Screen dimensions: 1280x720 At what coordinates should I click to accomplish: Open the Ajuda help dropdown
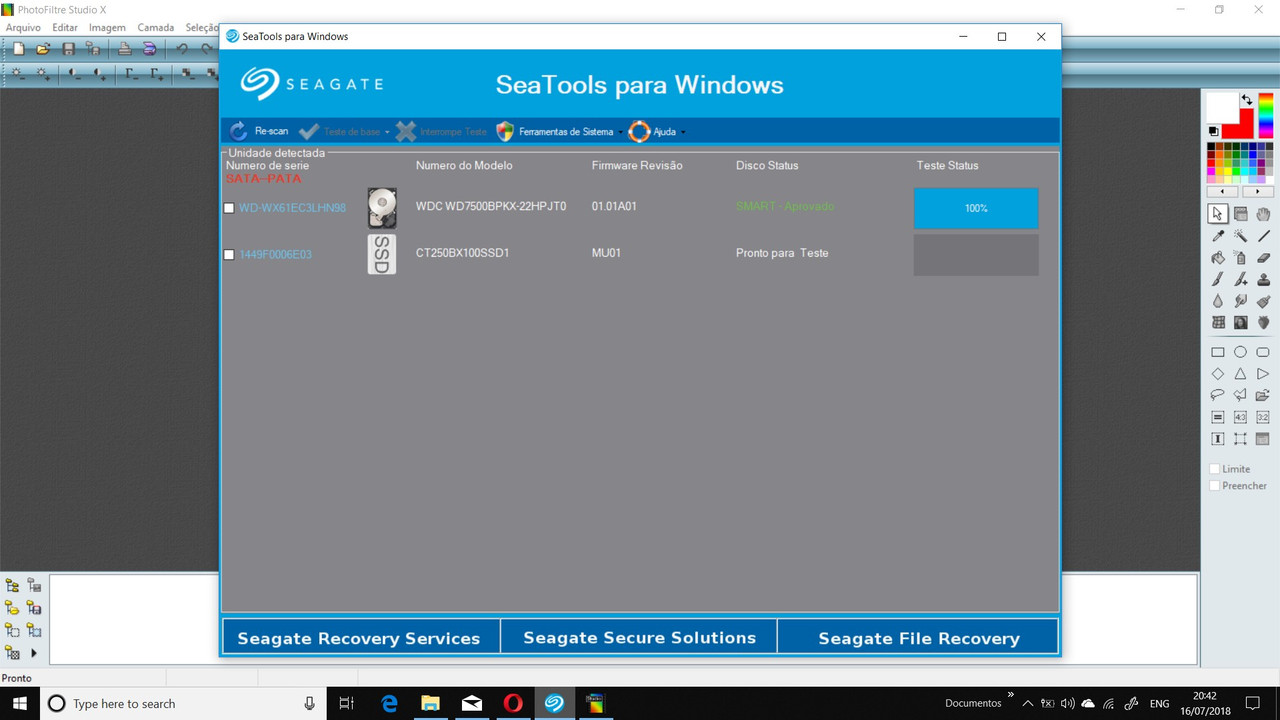[x=657, y=131]
